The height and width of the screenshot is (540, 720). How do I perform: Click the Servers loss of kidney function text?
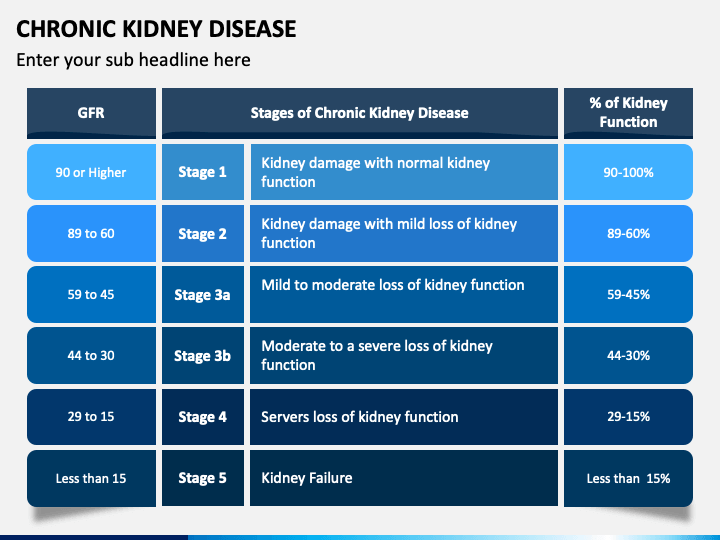pyautogui.click(x=360, y=417)
